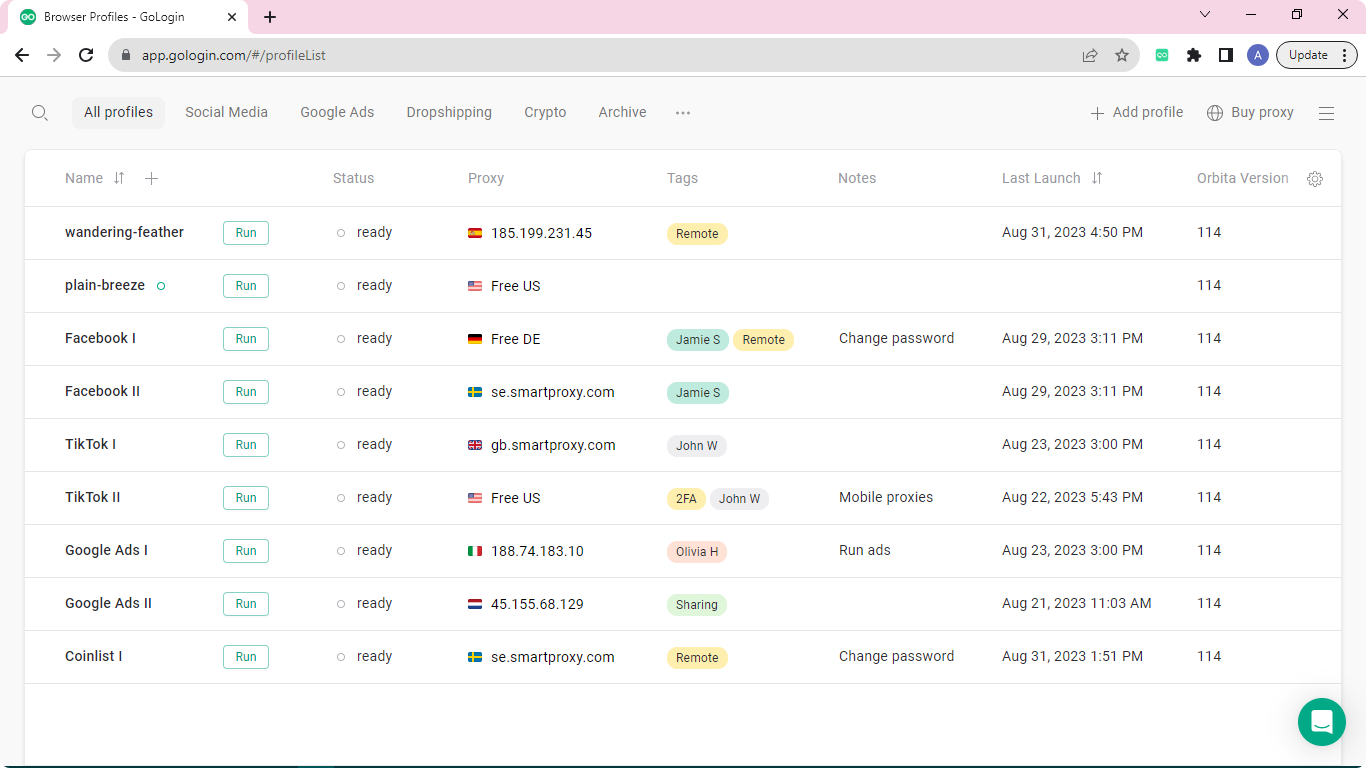
Task: Click the Buy proxy link
Action: tap(1250, 113)
